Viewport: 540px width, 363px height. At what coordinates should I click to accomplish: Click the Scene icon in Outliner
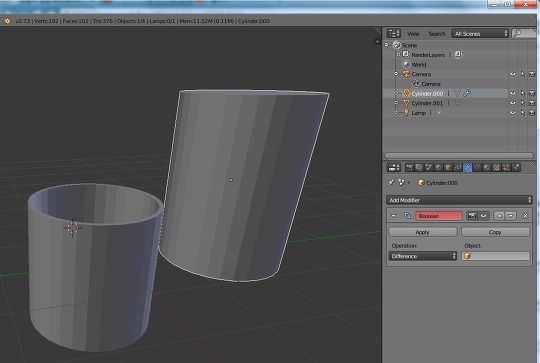click(397, 45)
